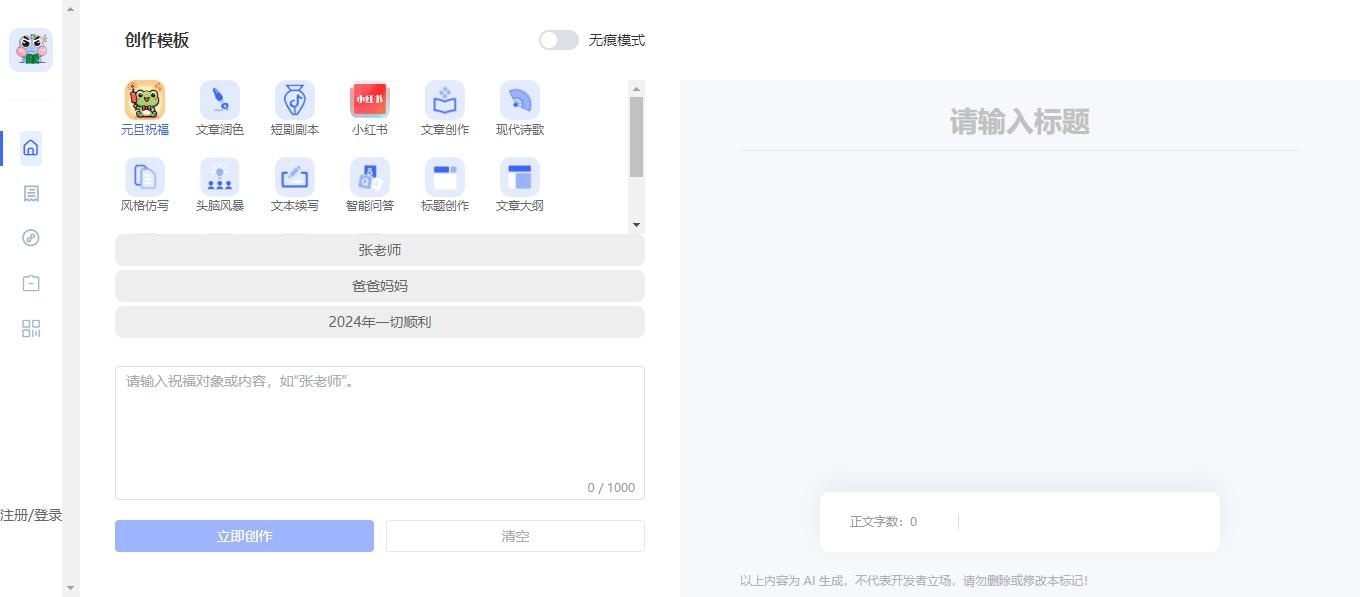Open the 现代诗歌 template
The image size is (1360, 597).
[520, 100]
